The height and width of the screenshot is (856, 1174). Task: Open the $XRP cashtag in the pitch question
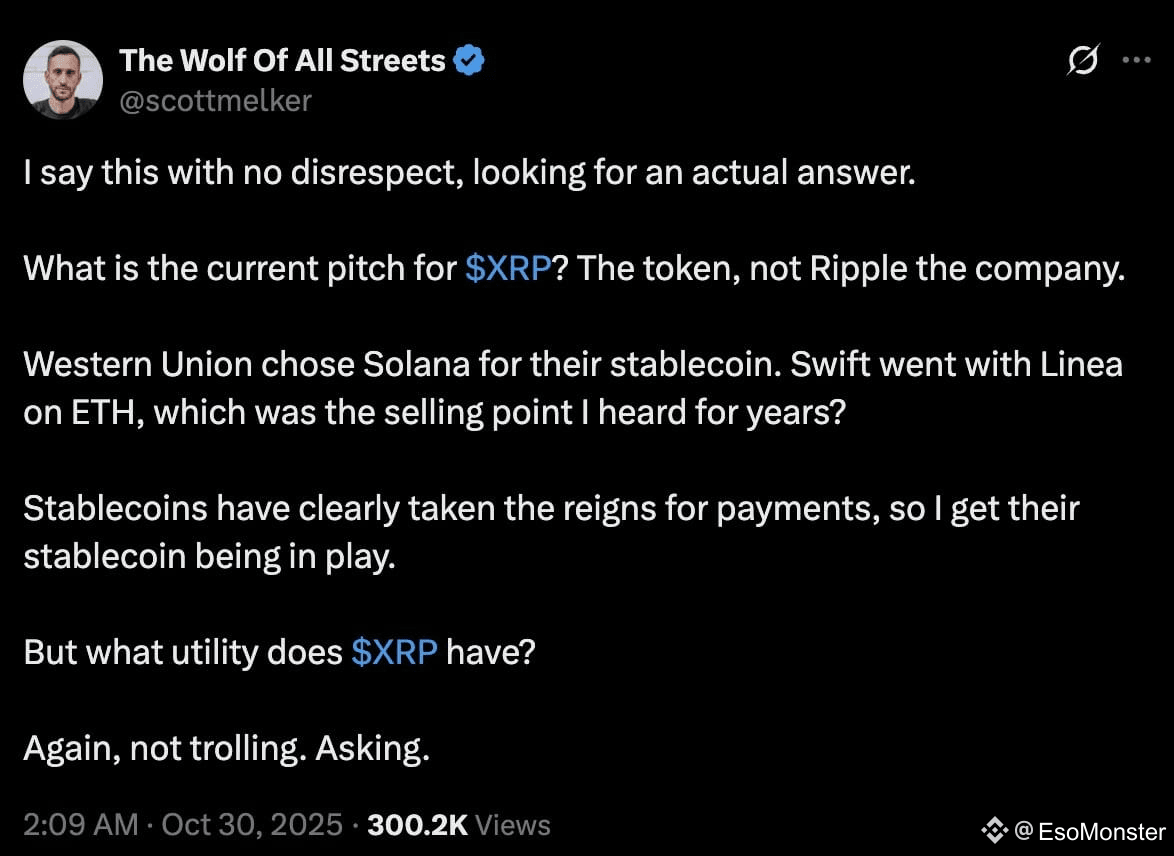[508, 268]
